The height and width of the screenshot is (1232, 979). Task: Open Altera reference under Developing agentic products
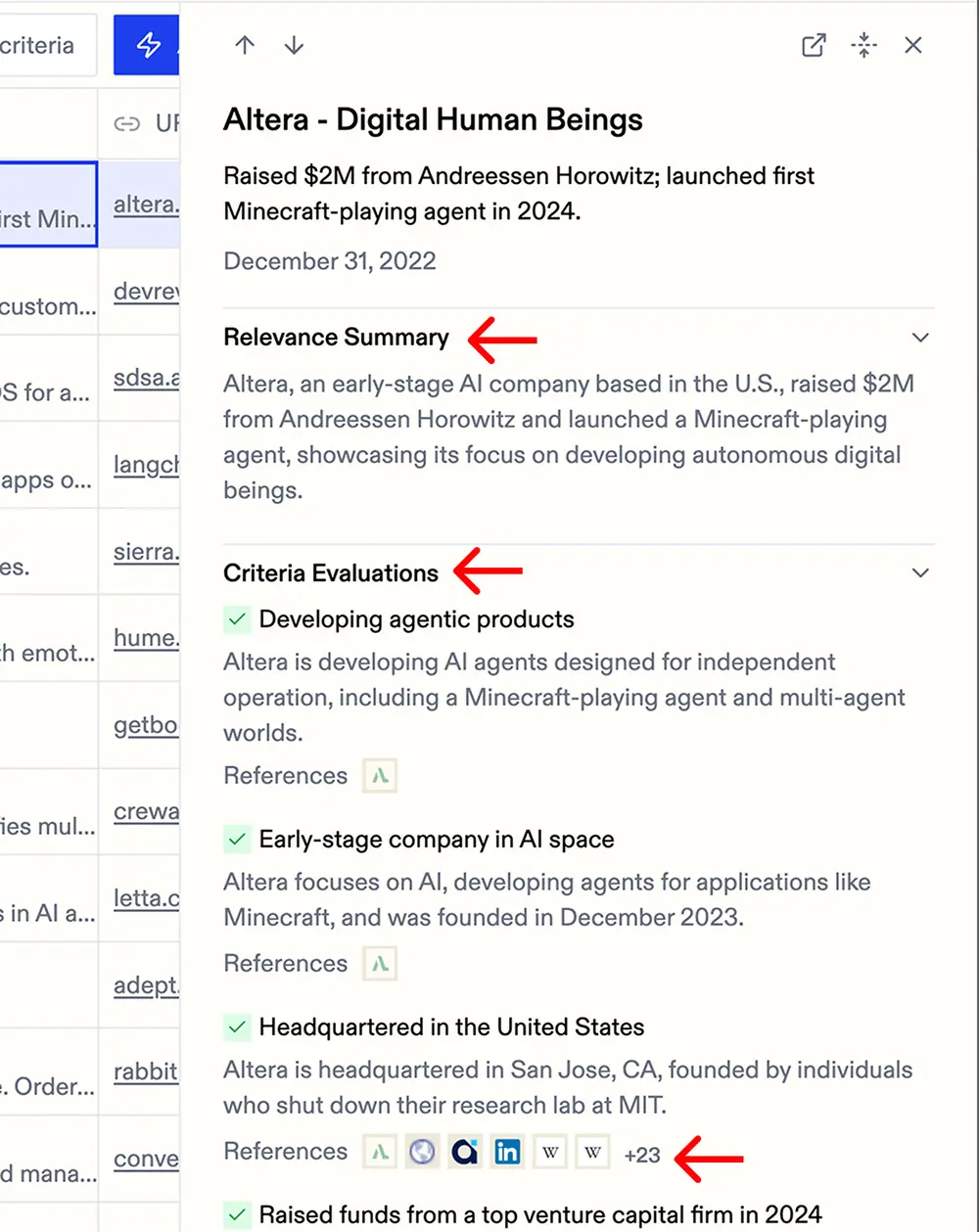coord(380,776)
